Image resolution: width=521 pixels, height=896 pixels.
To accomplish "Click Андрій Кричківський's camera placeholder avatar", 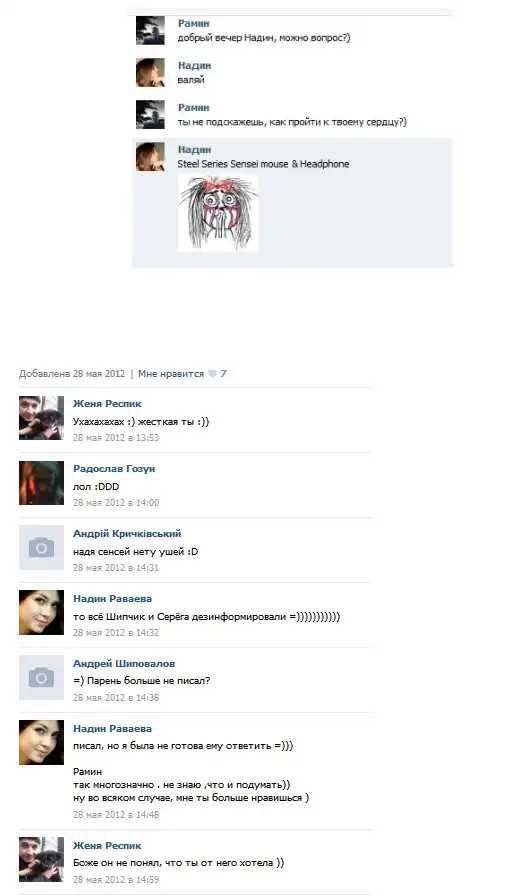I will [41, 547].
